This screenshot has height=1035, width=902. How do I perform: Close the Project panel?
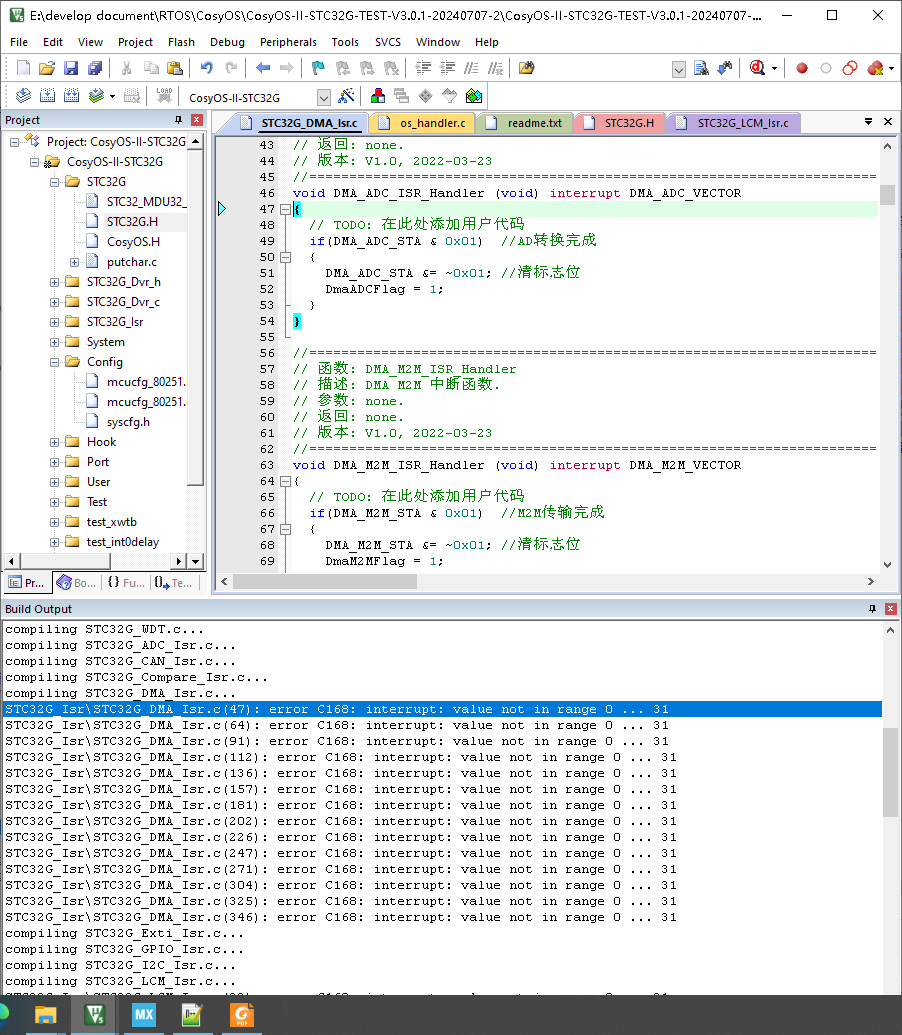coord(197,120)
